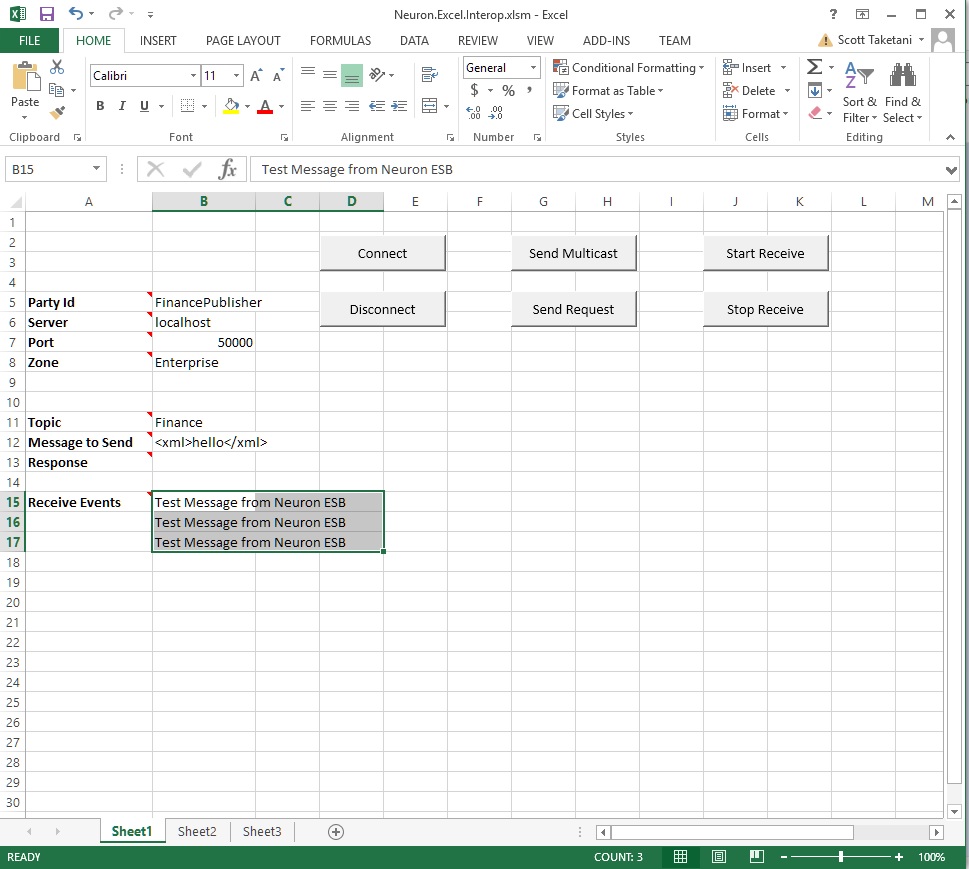This screenshot has height=869, width=969.
Task: Click the Paste clipboard icon
Action: (25, 77)
